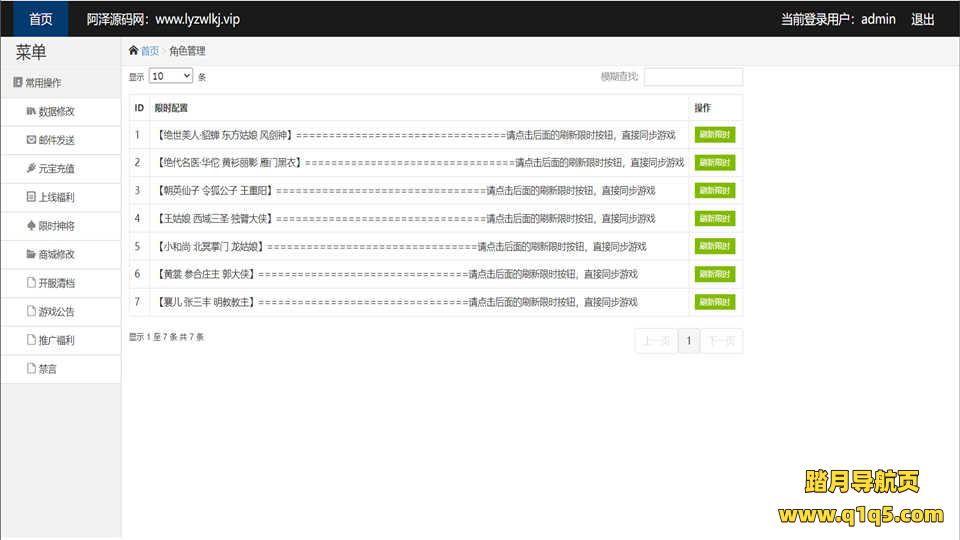Click the 元宝充值 plug icon
Screen dimensions: 960x540
pos(31,168)
